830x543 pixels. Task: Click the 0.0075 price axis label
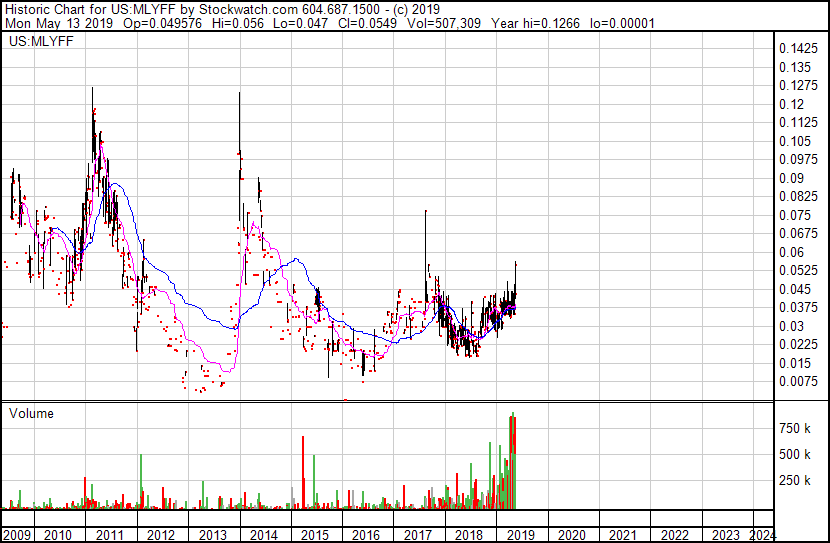click(x=798, y=382)
